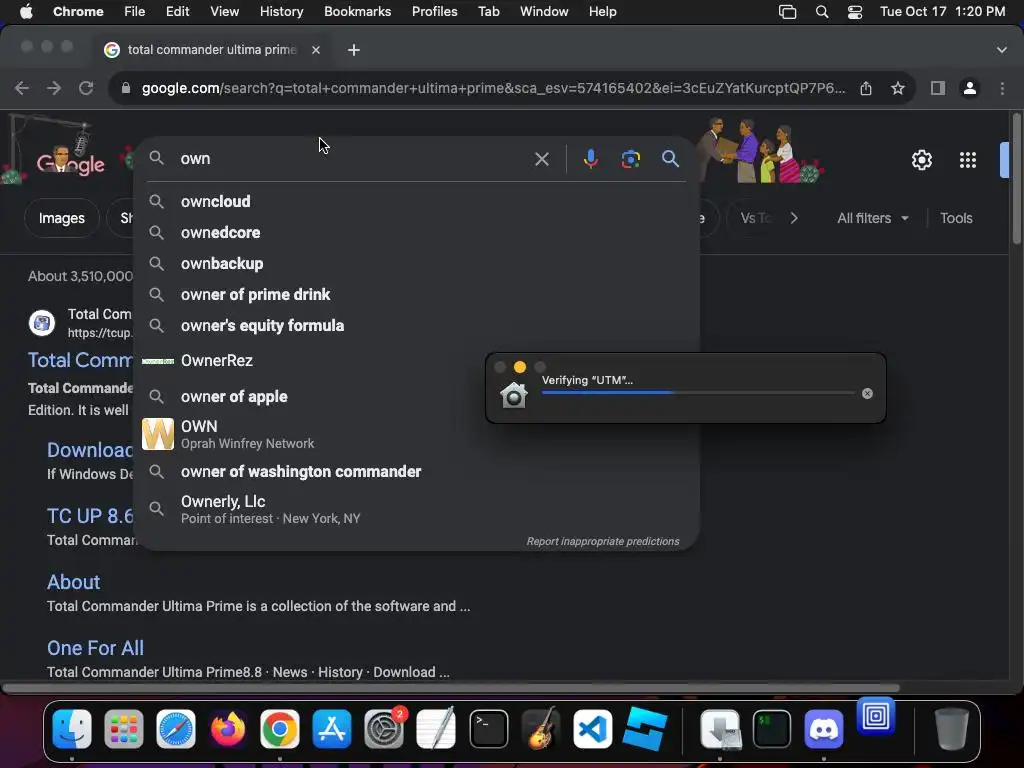
Task: Launch Firefox from the Dock
Action: 228,729
